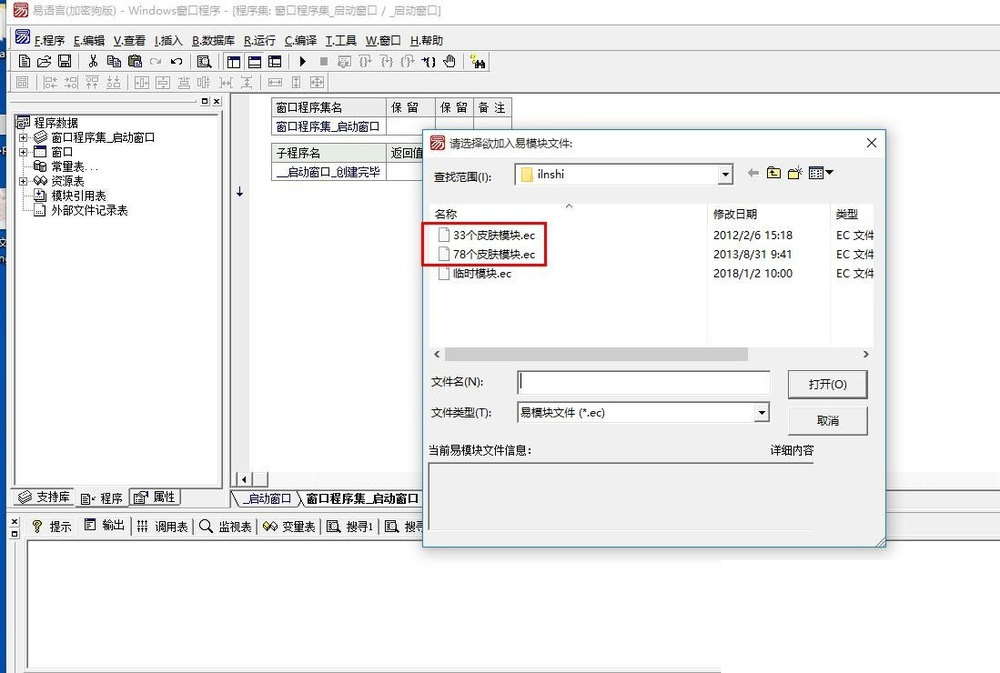
Task: Click the binoculars search icon
Action: click(x=478, y=61)
